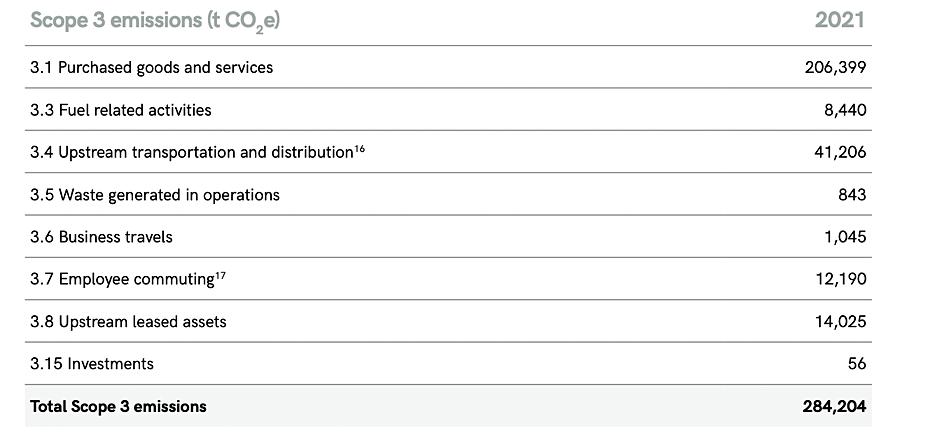
Task: Click the 1,045 value
Action: (x=844, y=237)
